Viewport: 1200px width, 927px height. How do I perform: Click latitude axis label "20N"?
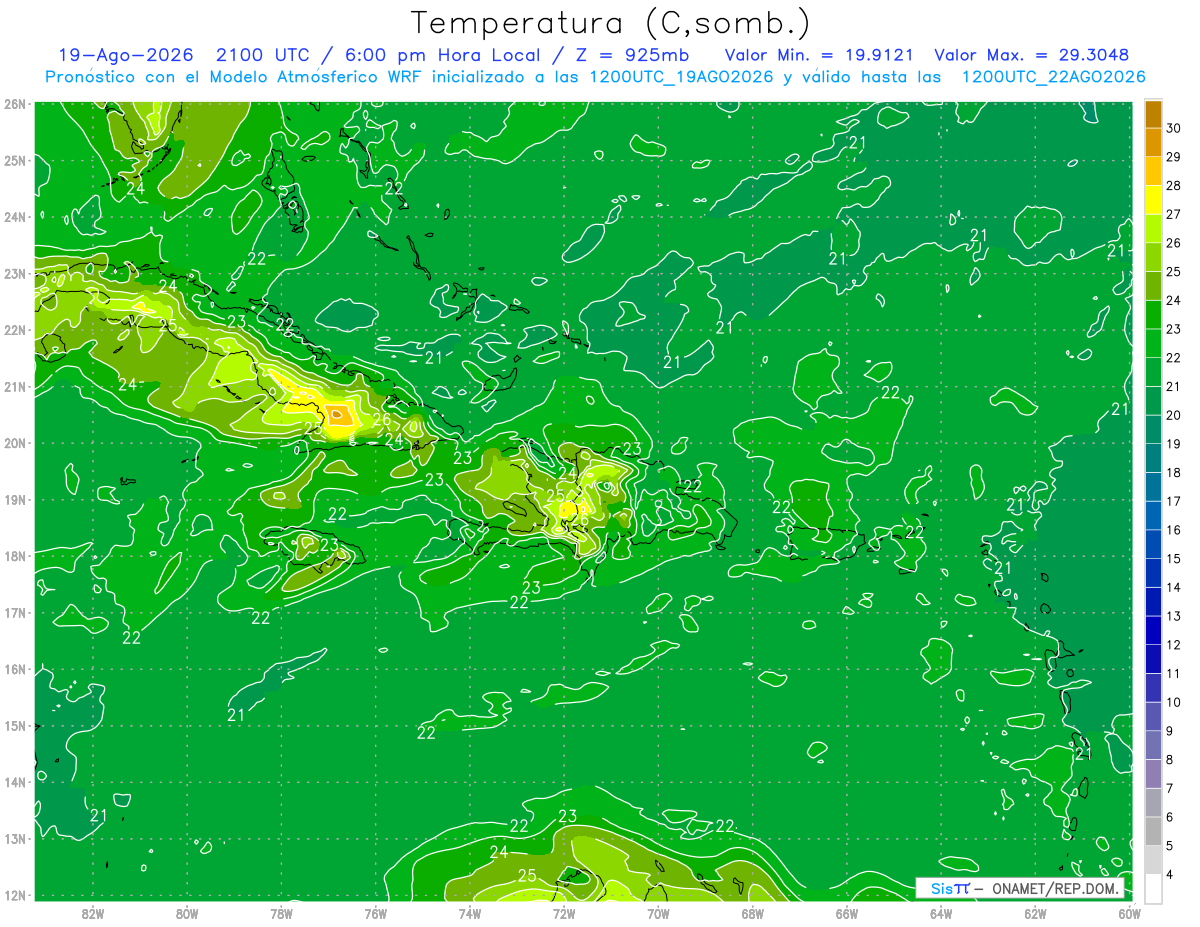(15, 443)
